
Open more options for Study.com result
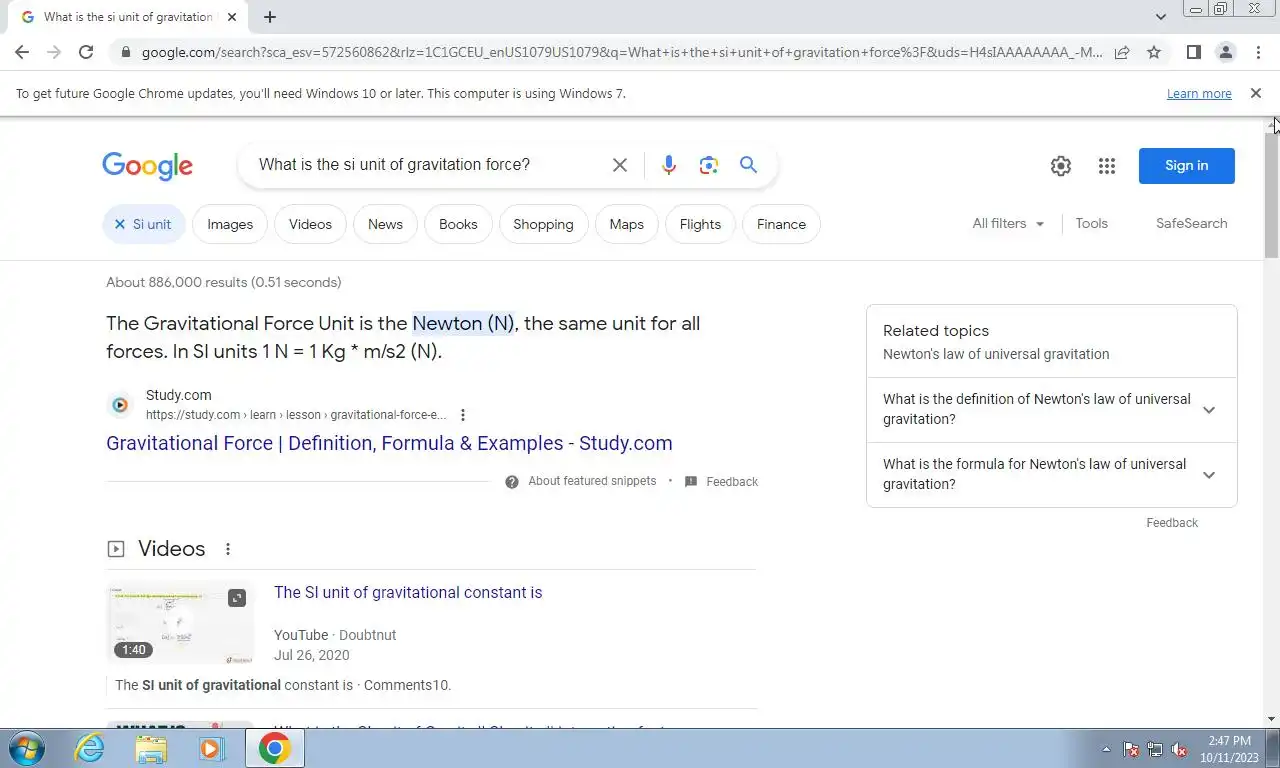pyautogui.click(x=462, y=415)
